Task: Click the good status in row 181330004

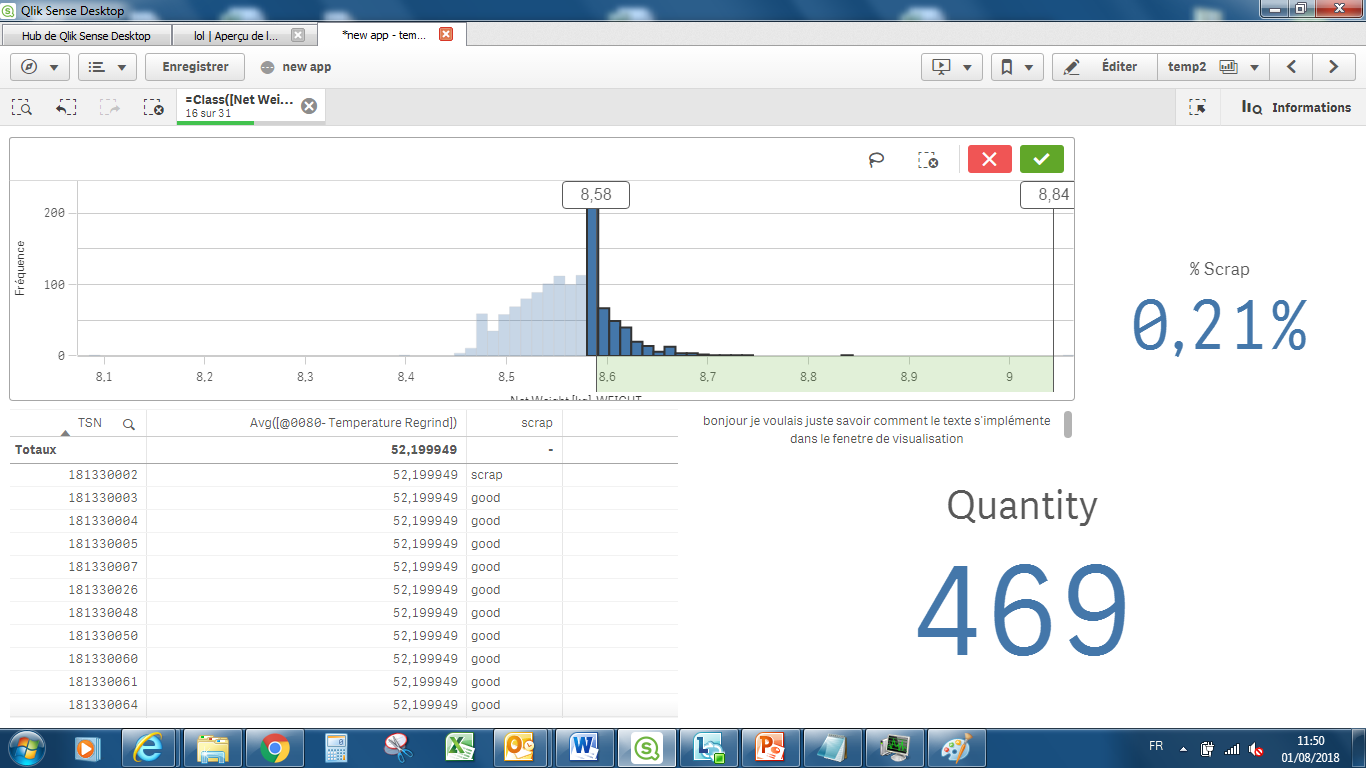Action: pyautogui.click(x=486, y=521)
